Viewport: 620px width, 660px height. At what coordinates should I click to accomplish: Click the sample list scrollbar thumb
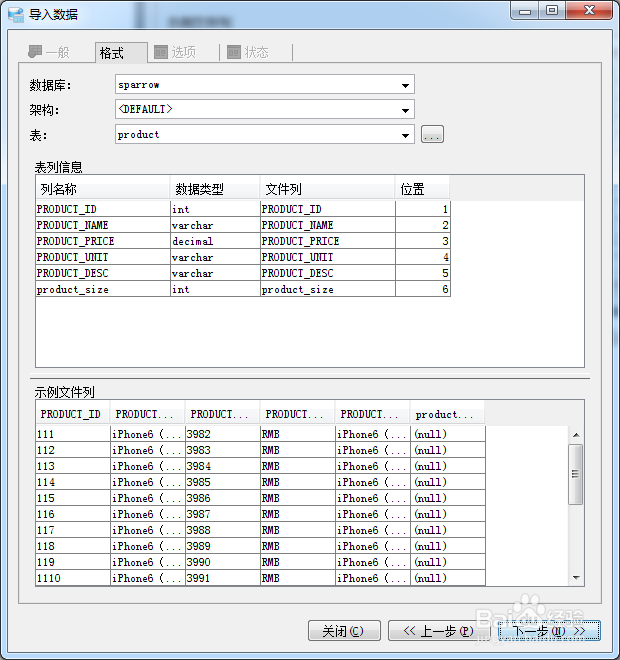(576, 474)
